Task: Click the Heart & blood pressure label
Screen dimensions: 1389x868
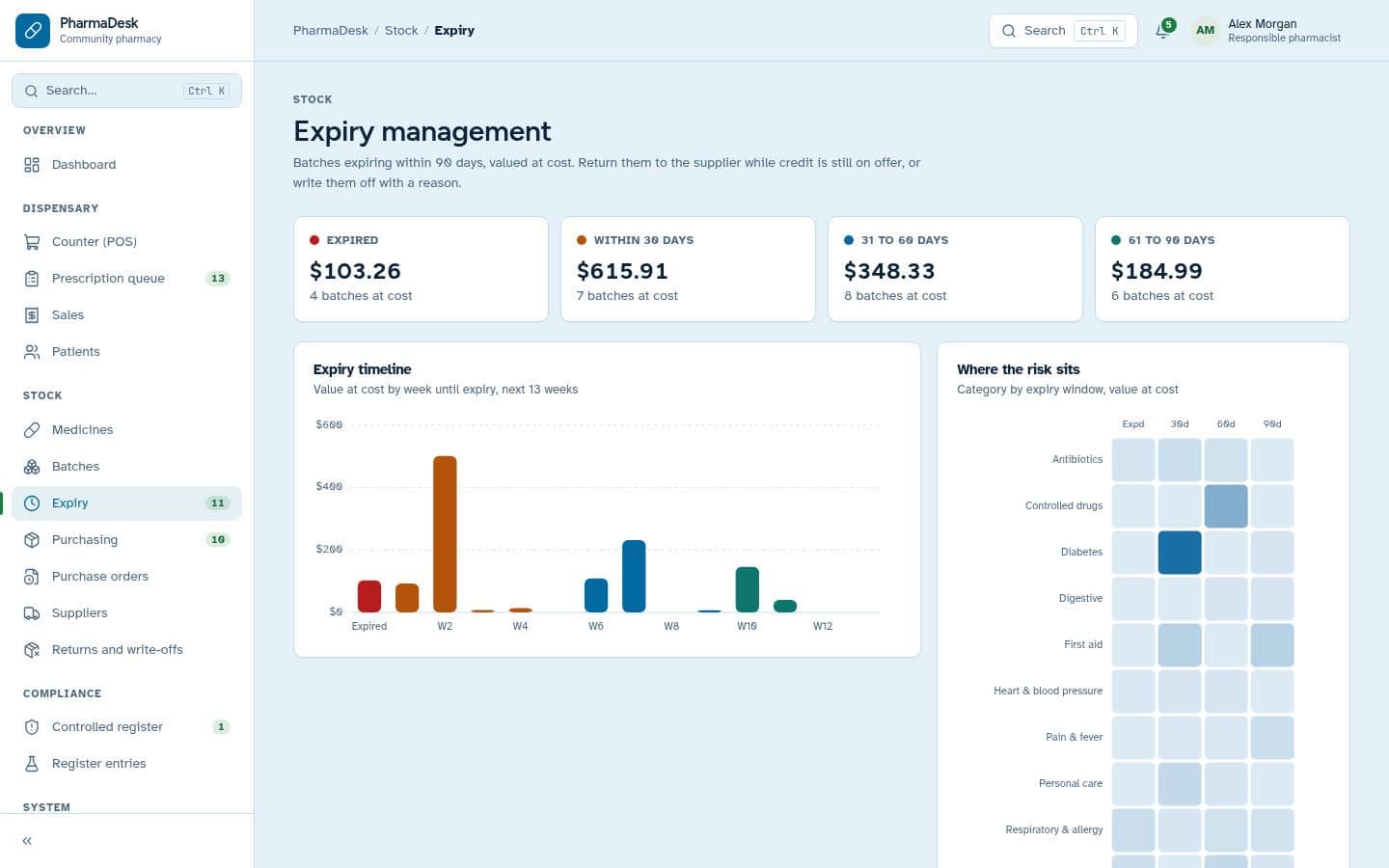Action: click(x=1049, y=692)
